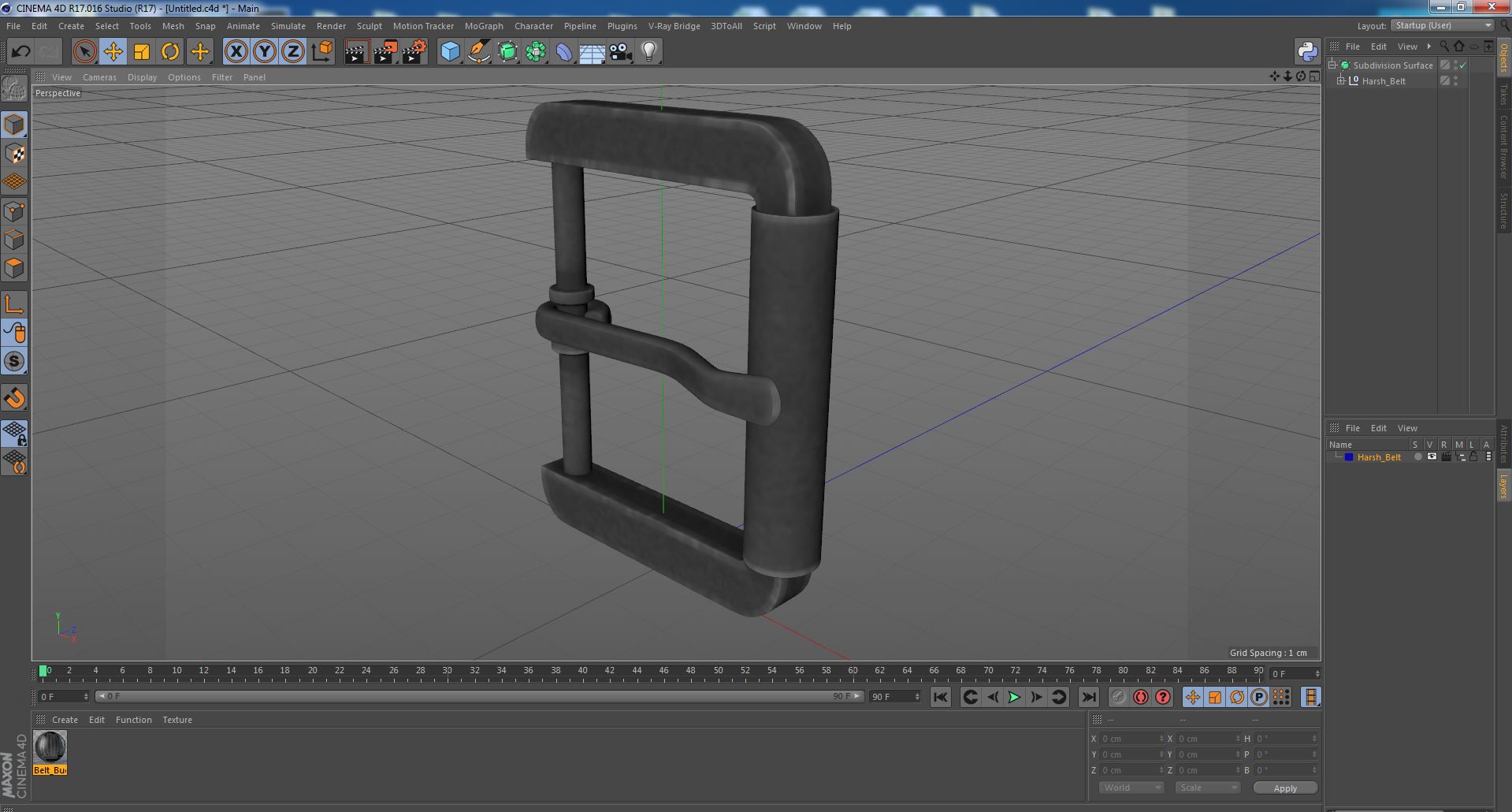Click the Make Editable icon

click(x=14, y=89)
